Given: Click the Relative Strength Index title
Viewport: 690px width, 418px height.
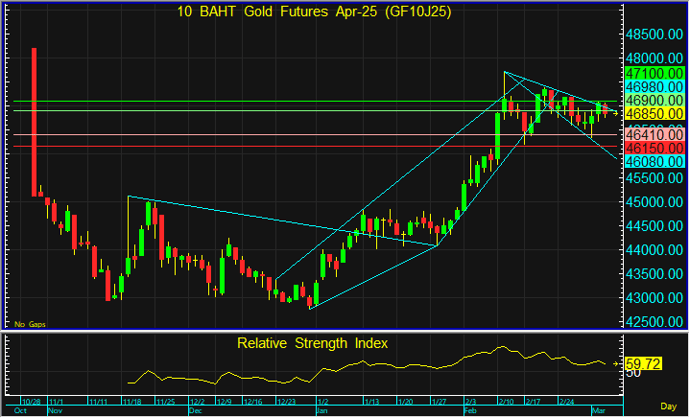Looking at the screenshot, I should tap(312, 343).
